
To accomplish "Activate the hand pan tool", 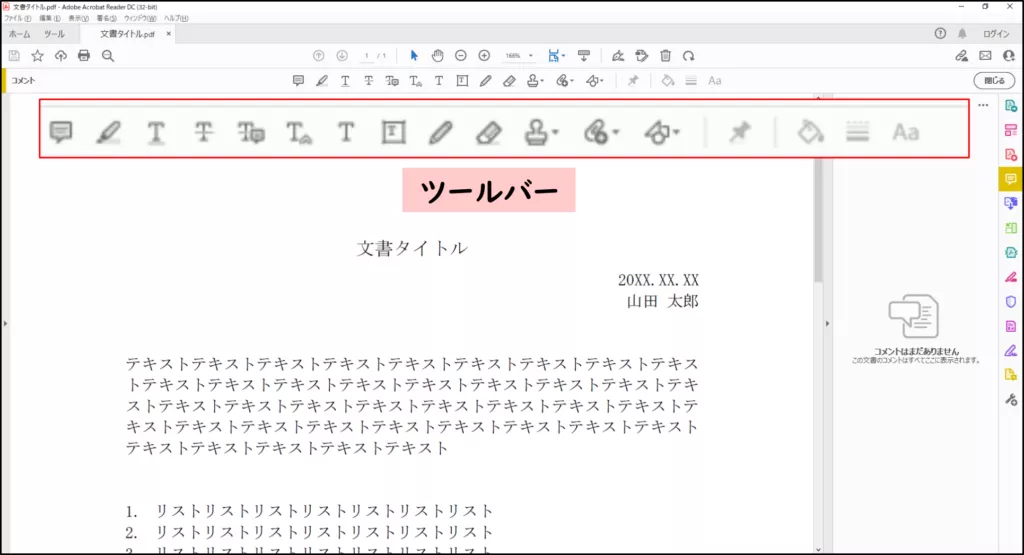I will (438, 56).
